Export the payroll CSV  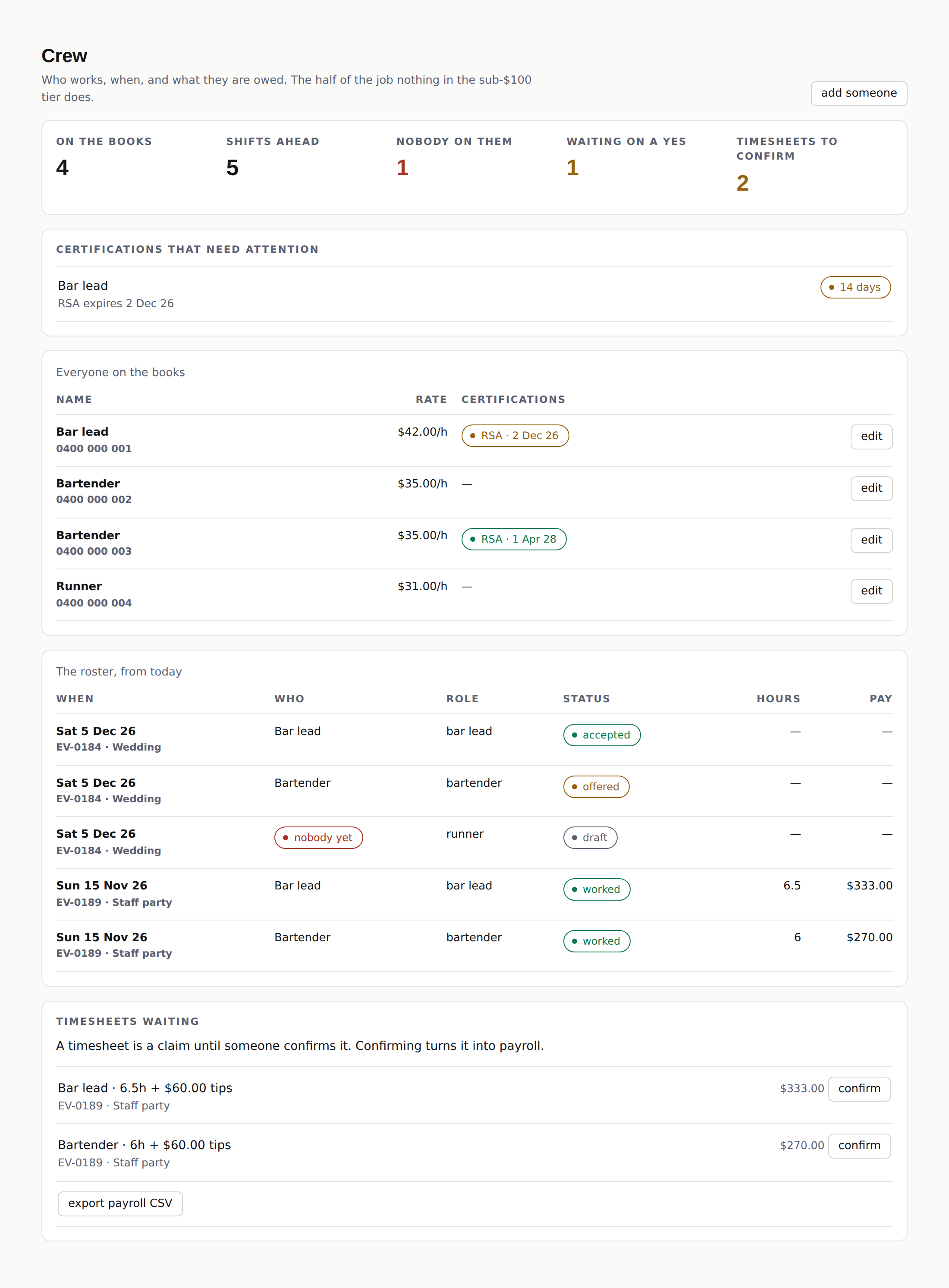[x=120, y=1203]
